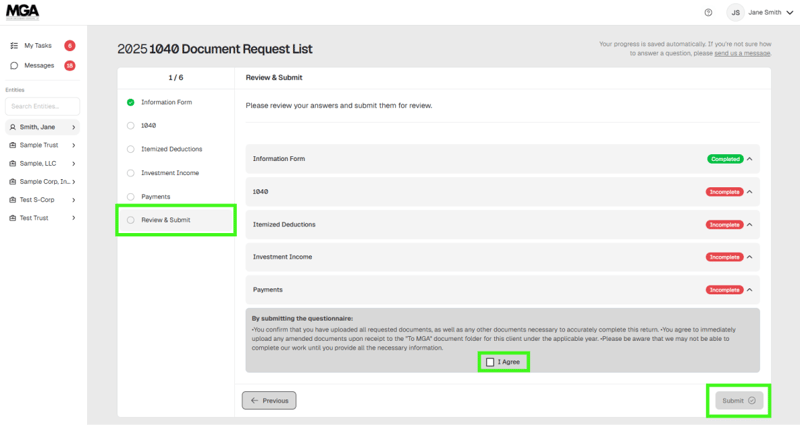Collapse the Information Form section chevron
This screenshot has width=800, height=425.
(x=749, y=159)
